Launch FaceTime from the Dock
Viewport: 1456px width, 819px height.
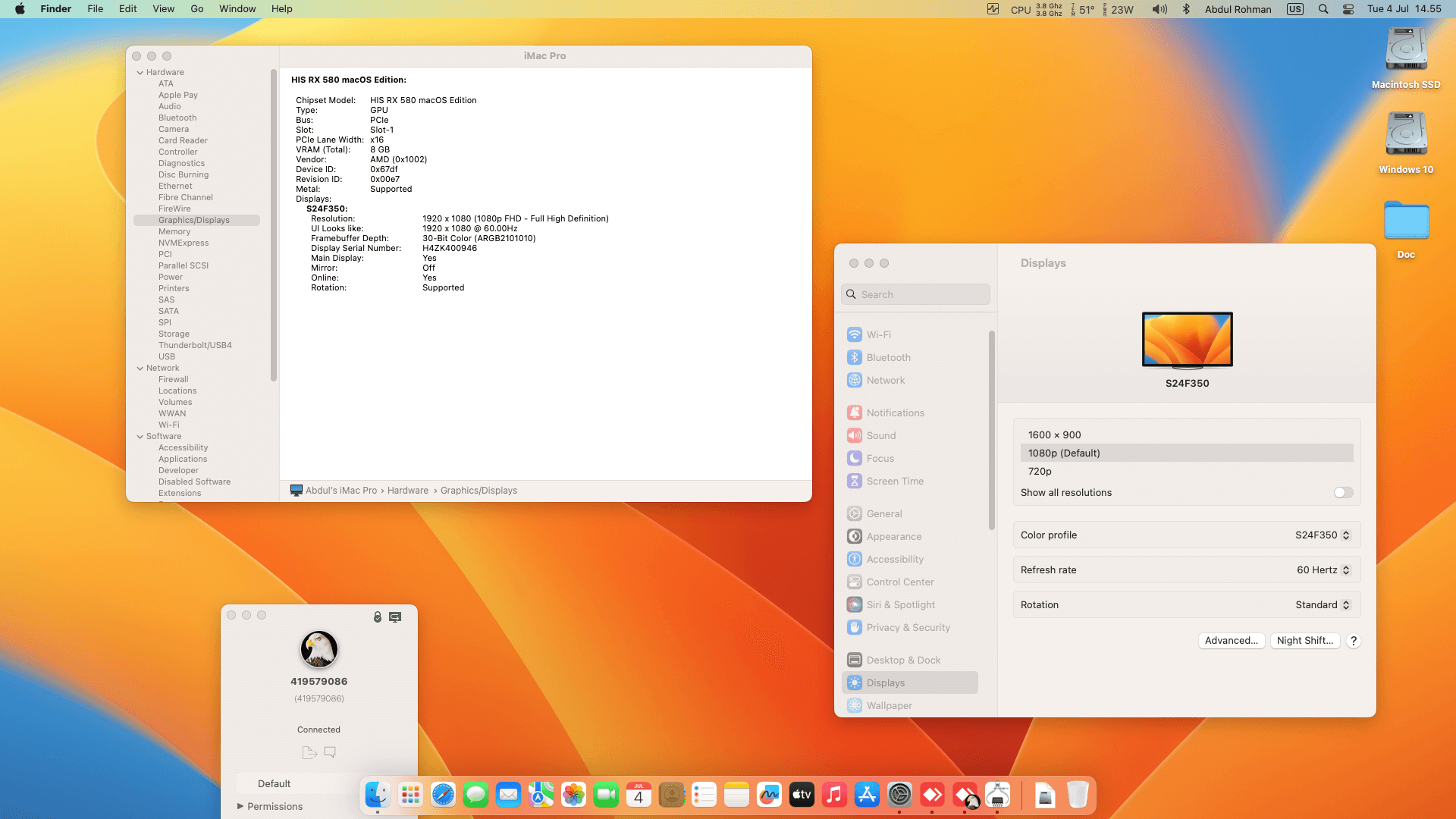tap(606, 795)
